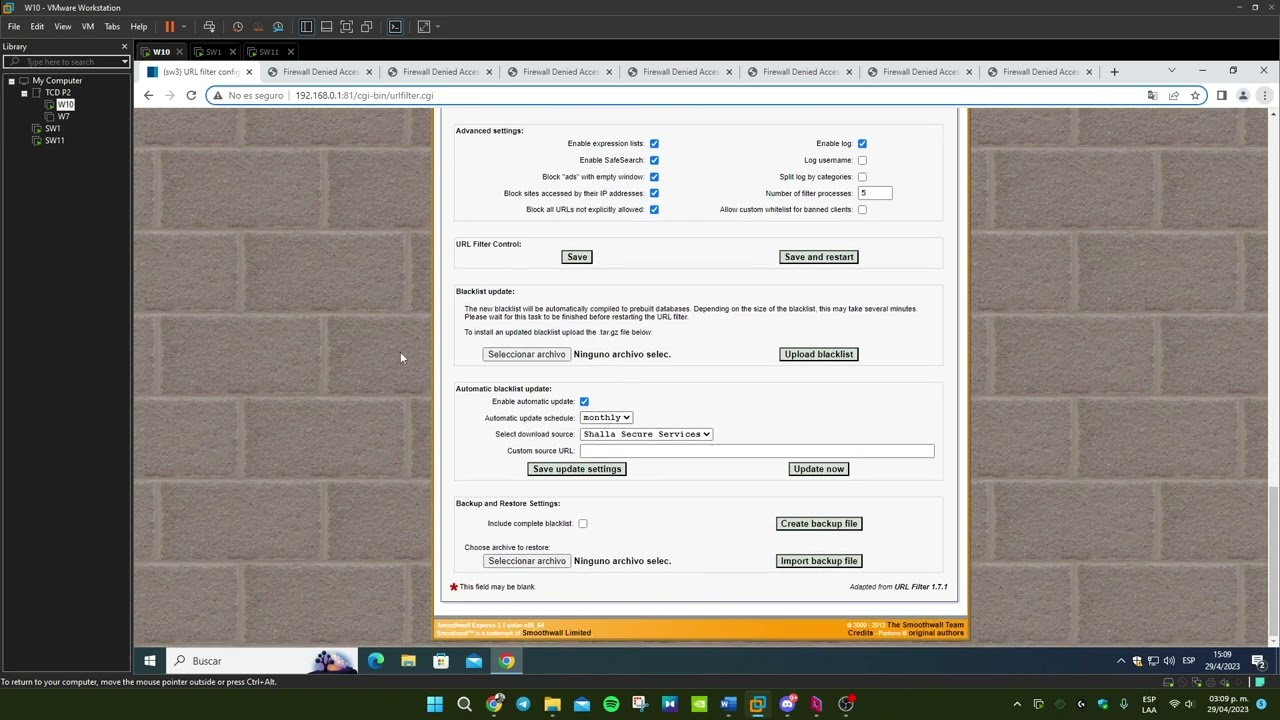Click the Update now button
This screenshot has width=1280, height=720.
(x=819, y=469)
